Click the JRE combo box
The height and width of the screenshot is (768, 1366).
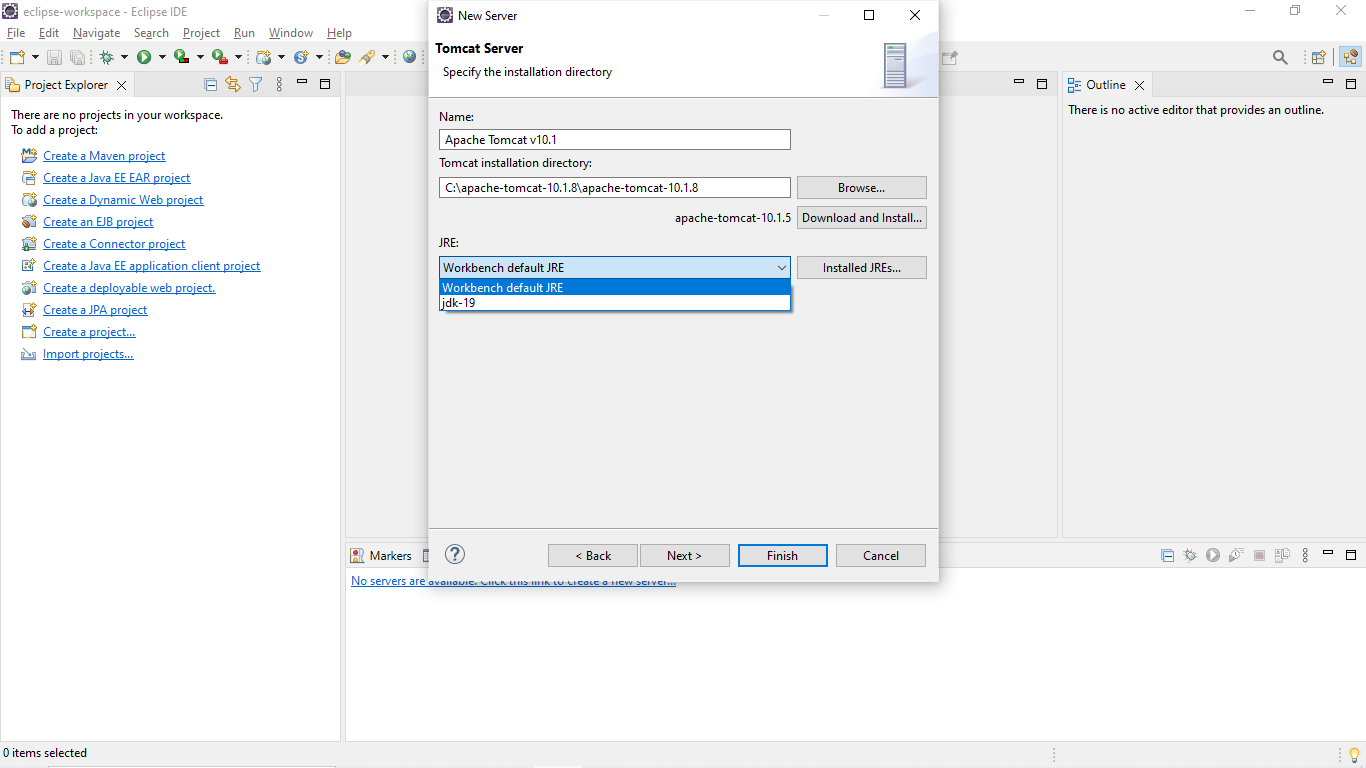point(615,267)
